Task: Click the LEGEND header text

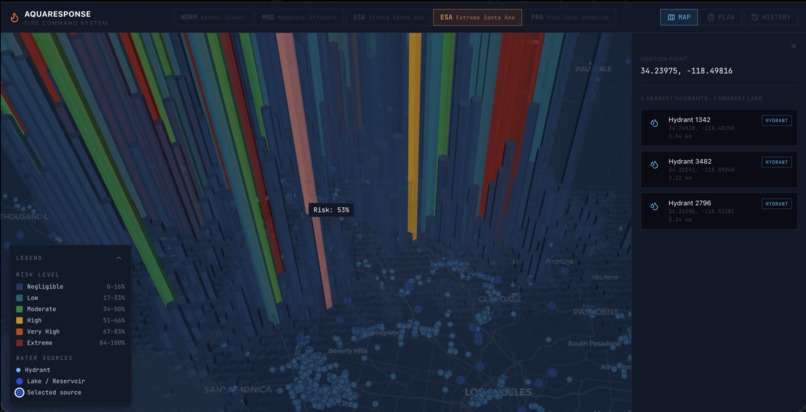Action: [29, 258]
